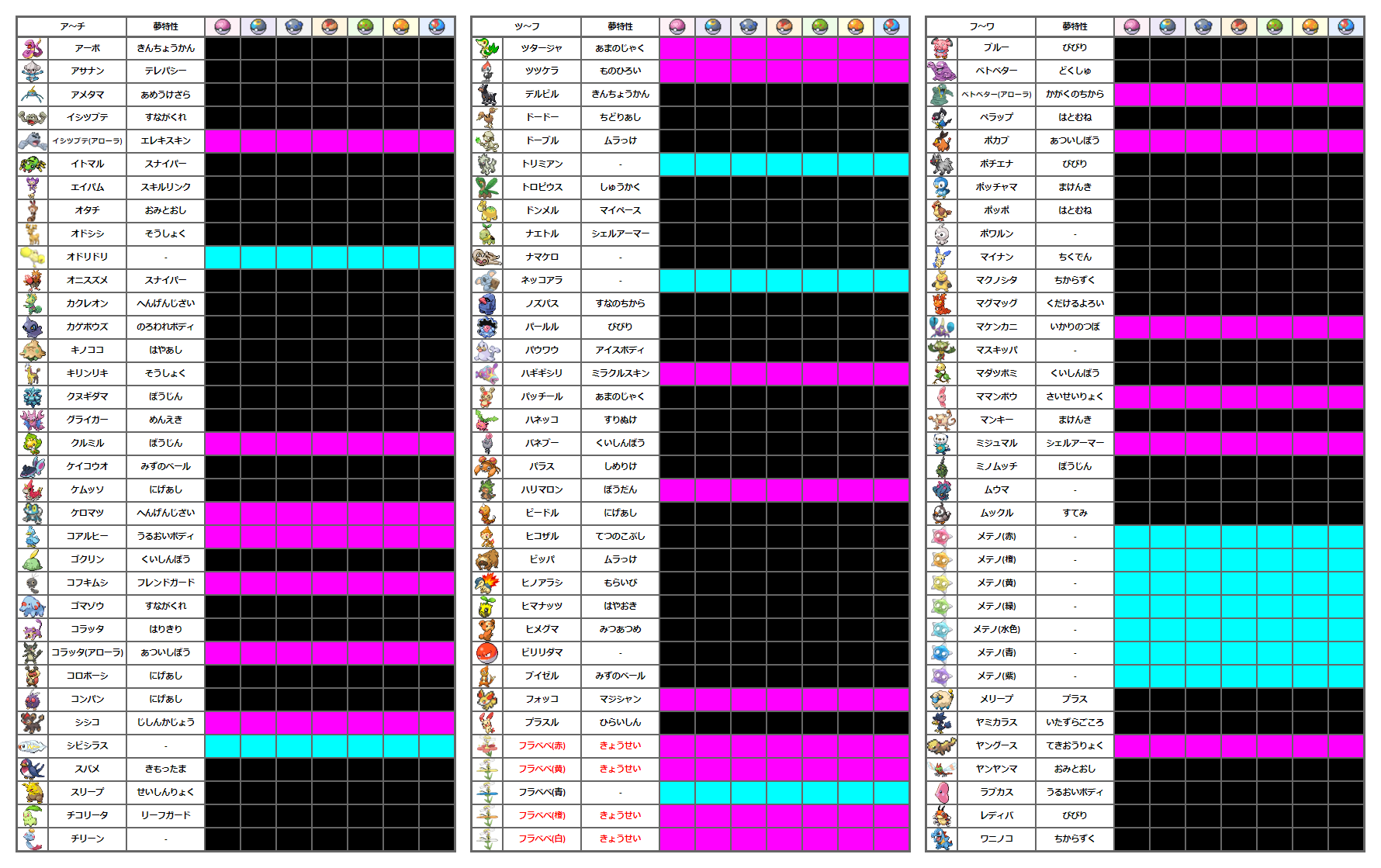Click the cyan Love Ball cell for オドリドリ
This screenshot has width=1381, height=868.
tap(223, 257)
